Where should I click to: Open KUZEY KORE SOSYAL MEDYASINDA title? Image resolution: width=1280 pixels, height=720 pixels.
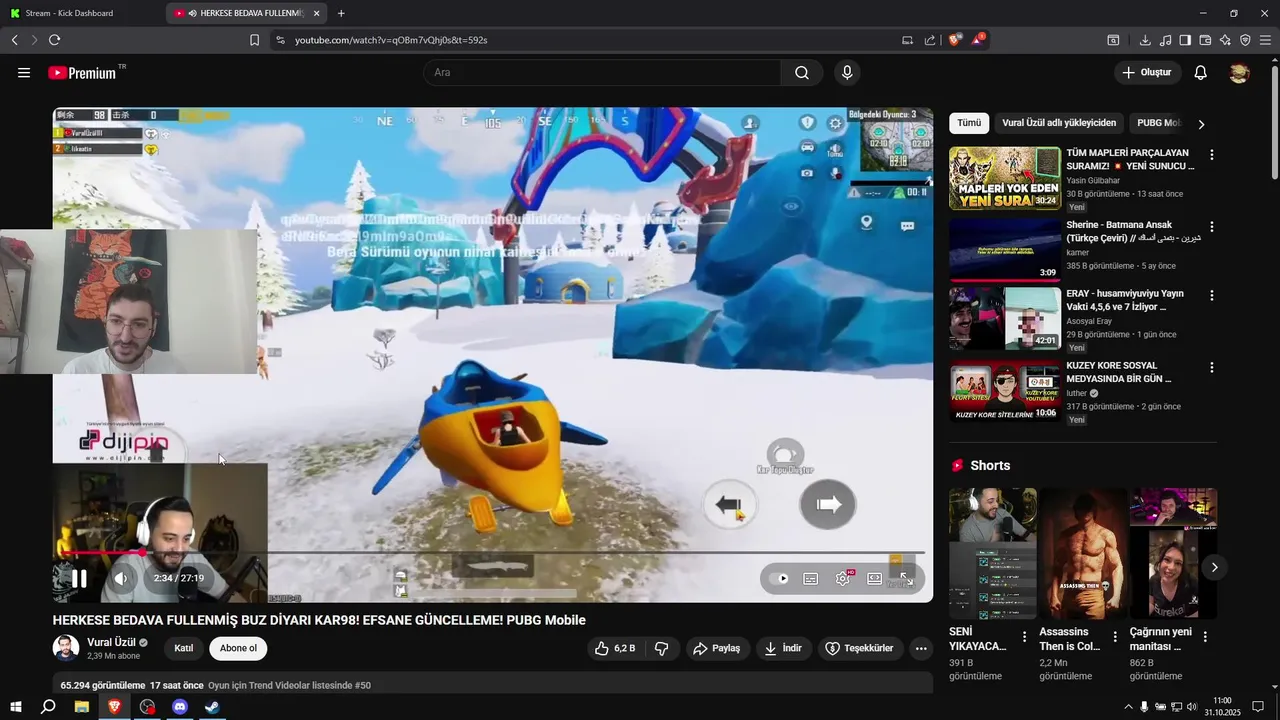(1118, 372)
